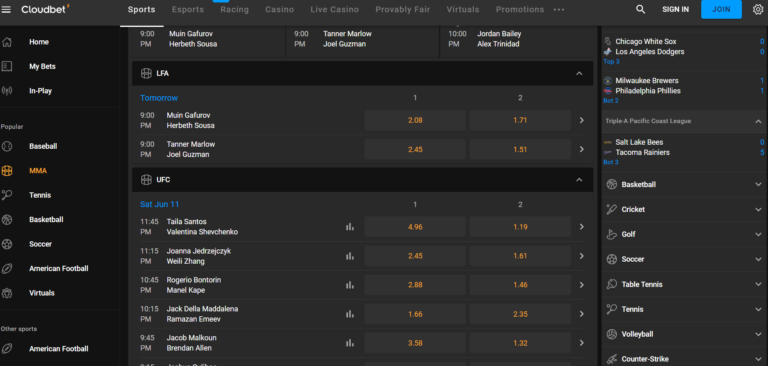Expand Table Tennis in the right panel
Viewport: 768px width, 366px height.
(758, 284)
